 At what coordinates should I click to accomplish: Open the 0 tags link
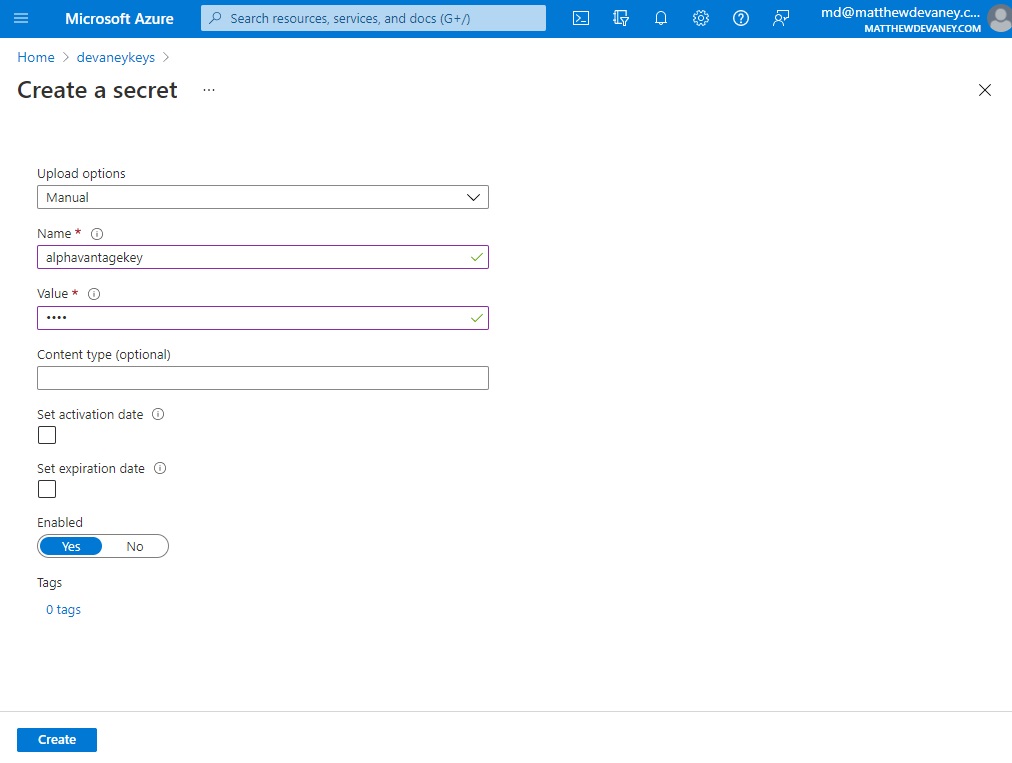tap(63, 609)
